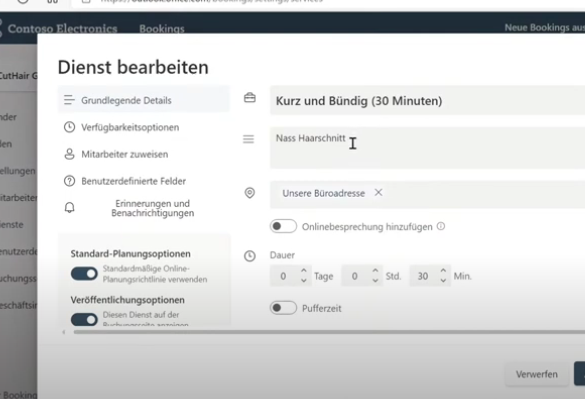
Task: Click the Verwerfen button
Action: pyautogui.click(x=536, y=374)
